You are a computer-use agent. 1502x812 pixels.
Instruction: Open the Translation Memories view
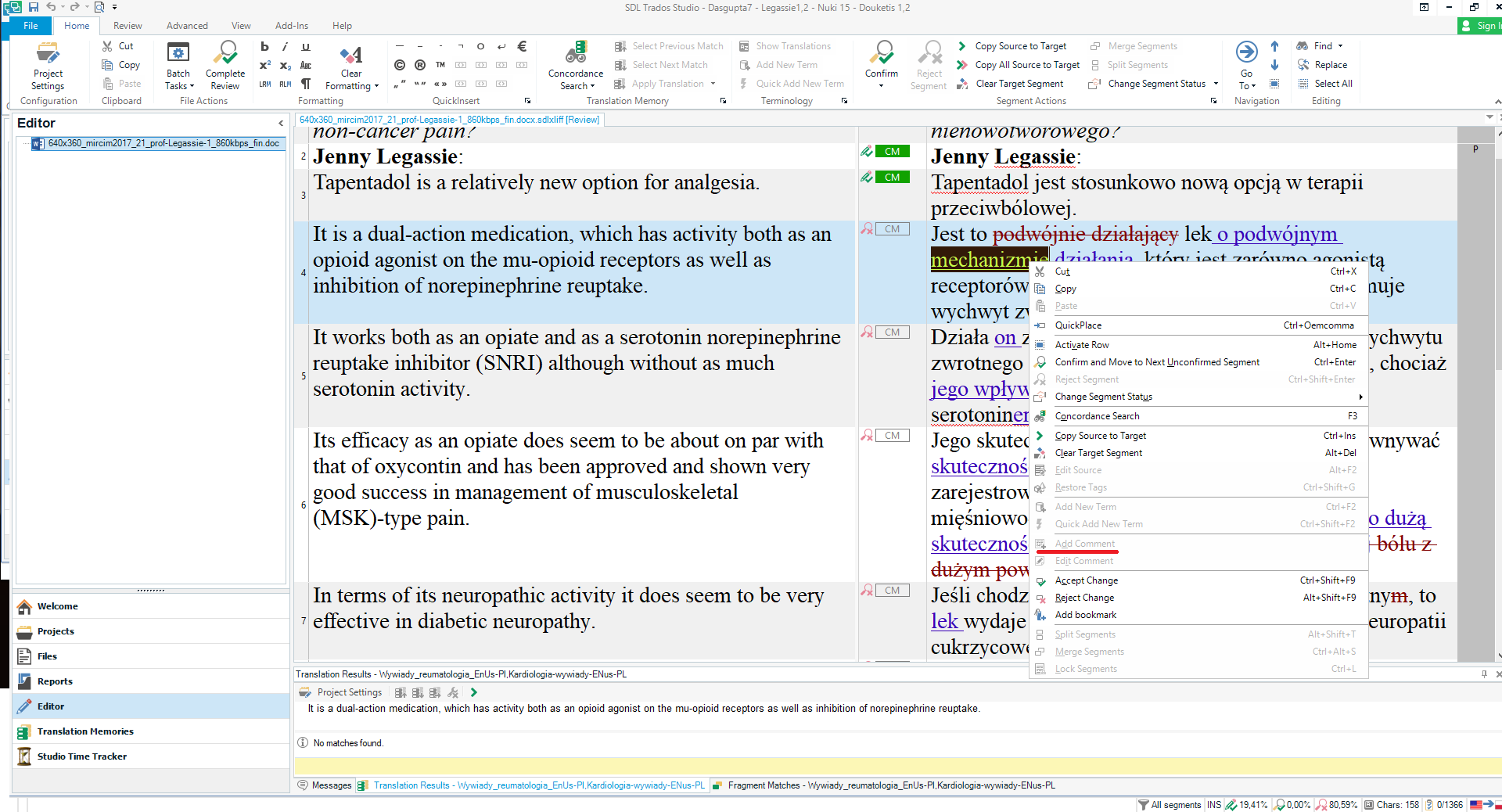tap(151, 731)
